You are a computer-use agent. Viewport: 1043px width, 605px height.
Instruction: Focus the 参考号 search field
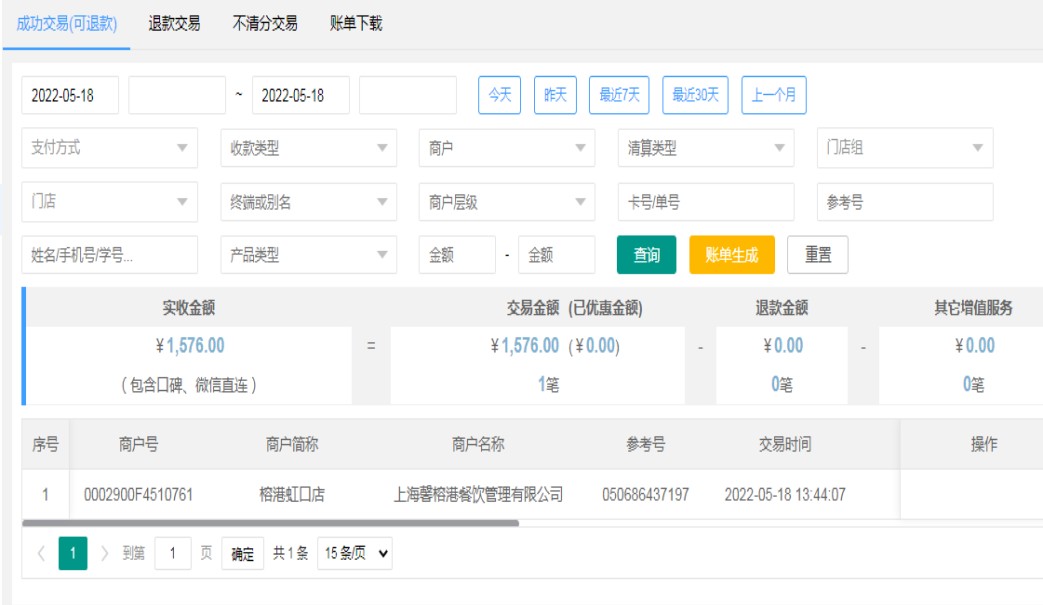(x=904, y=202)
